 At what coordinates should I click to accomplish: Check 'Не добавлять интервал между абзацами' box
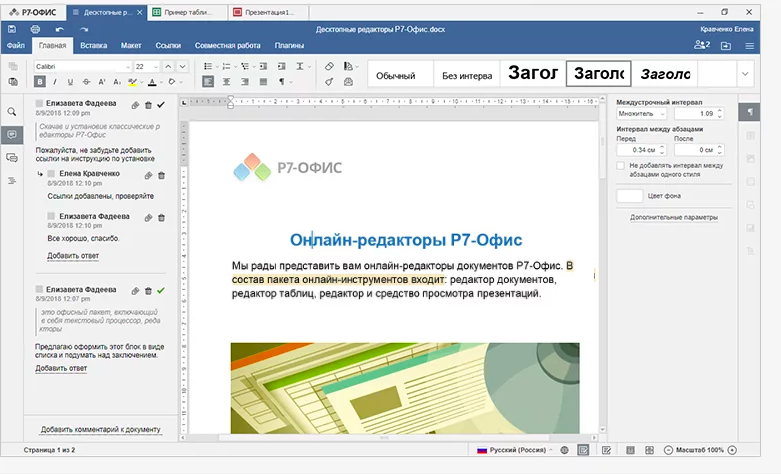click(x=621, y=166)
